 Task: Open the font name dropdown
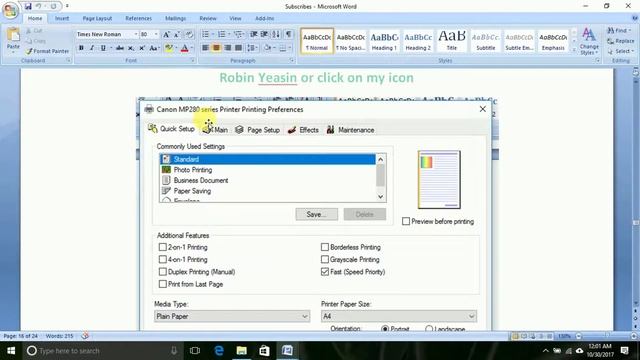(x=136, y=35)
